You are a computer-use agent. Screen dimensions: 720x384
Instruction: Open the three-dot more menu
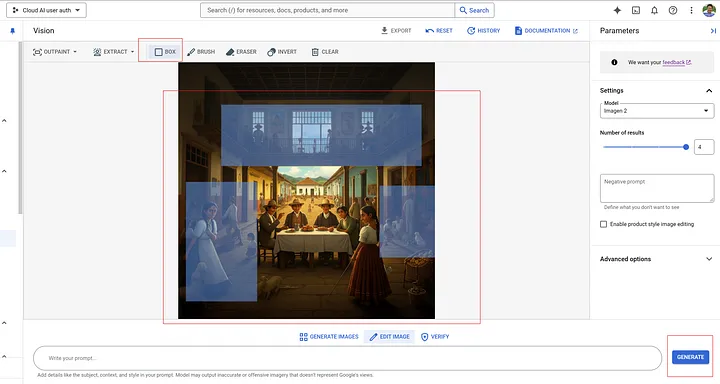691,10
